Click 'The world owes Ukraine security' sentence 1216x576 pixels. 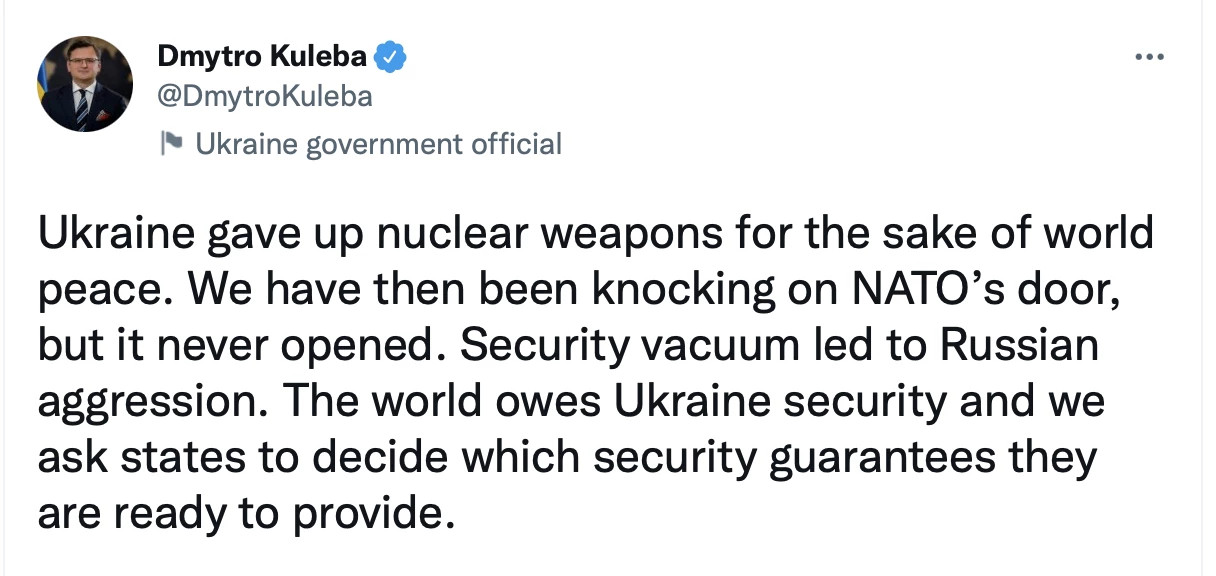point(613,403)
